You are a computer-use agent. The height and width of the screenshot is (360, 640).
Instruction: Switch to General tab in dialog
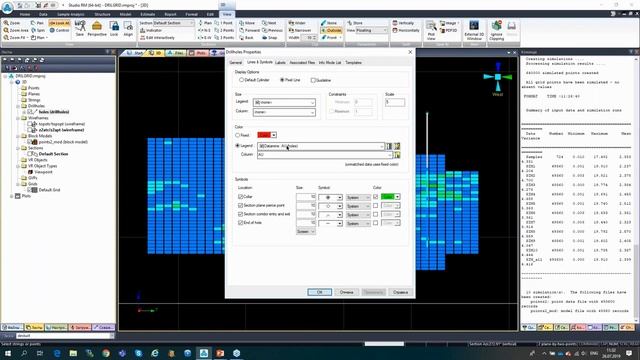[236, 63]
